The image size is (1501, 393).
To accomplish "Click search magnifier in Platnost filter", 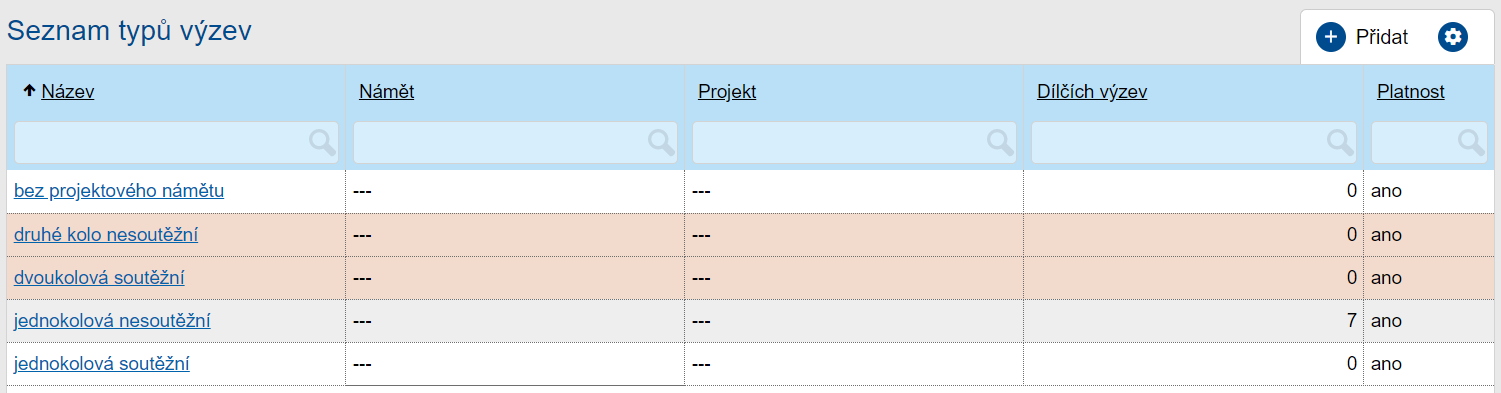I will point(1471,142).
